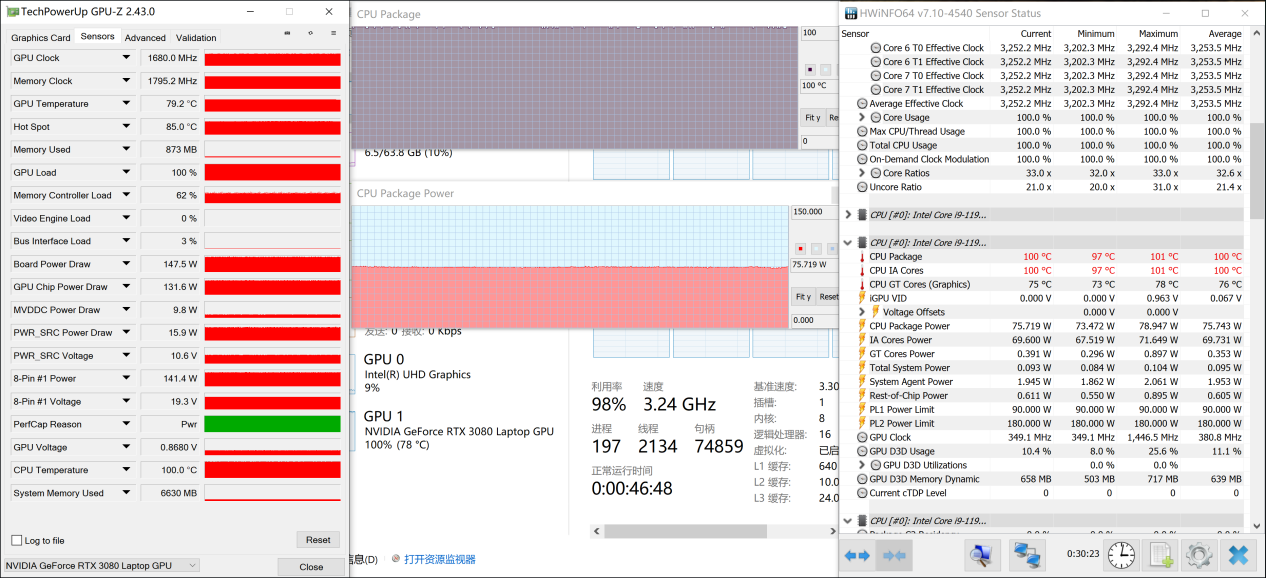Open the GPU-Z hamburger menu
The height and width of the screenshot is (578, 1266).
click(x=333, y=33)
